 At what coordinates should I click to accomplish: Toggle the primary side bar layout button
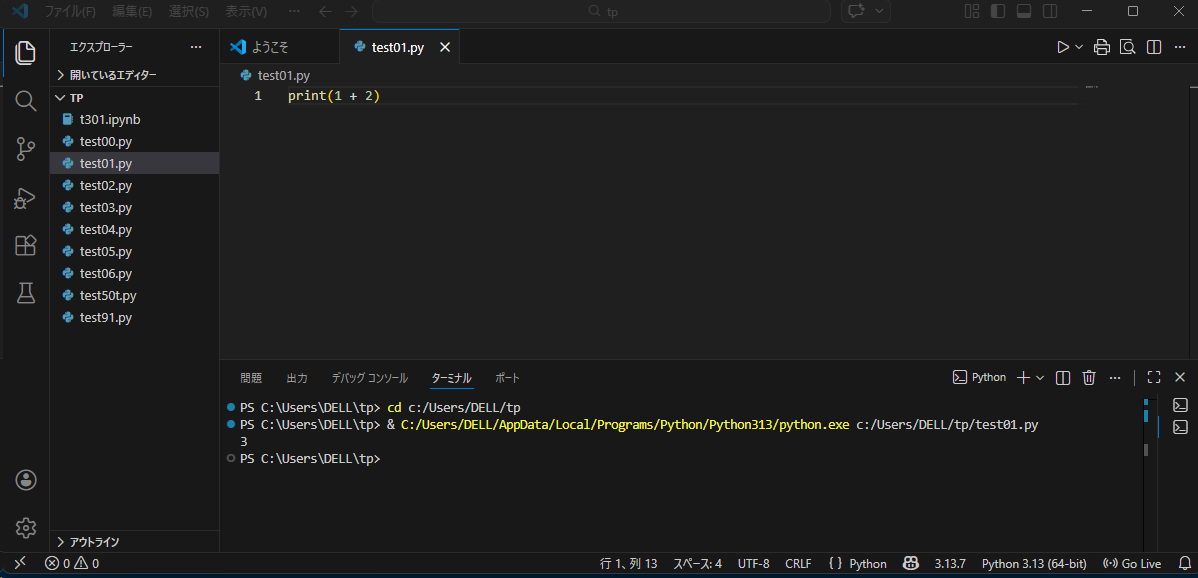[x=998, y=11]
